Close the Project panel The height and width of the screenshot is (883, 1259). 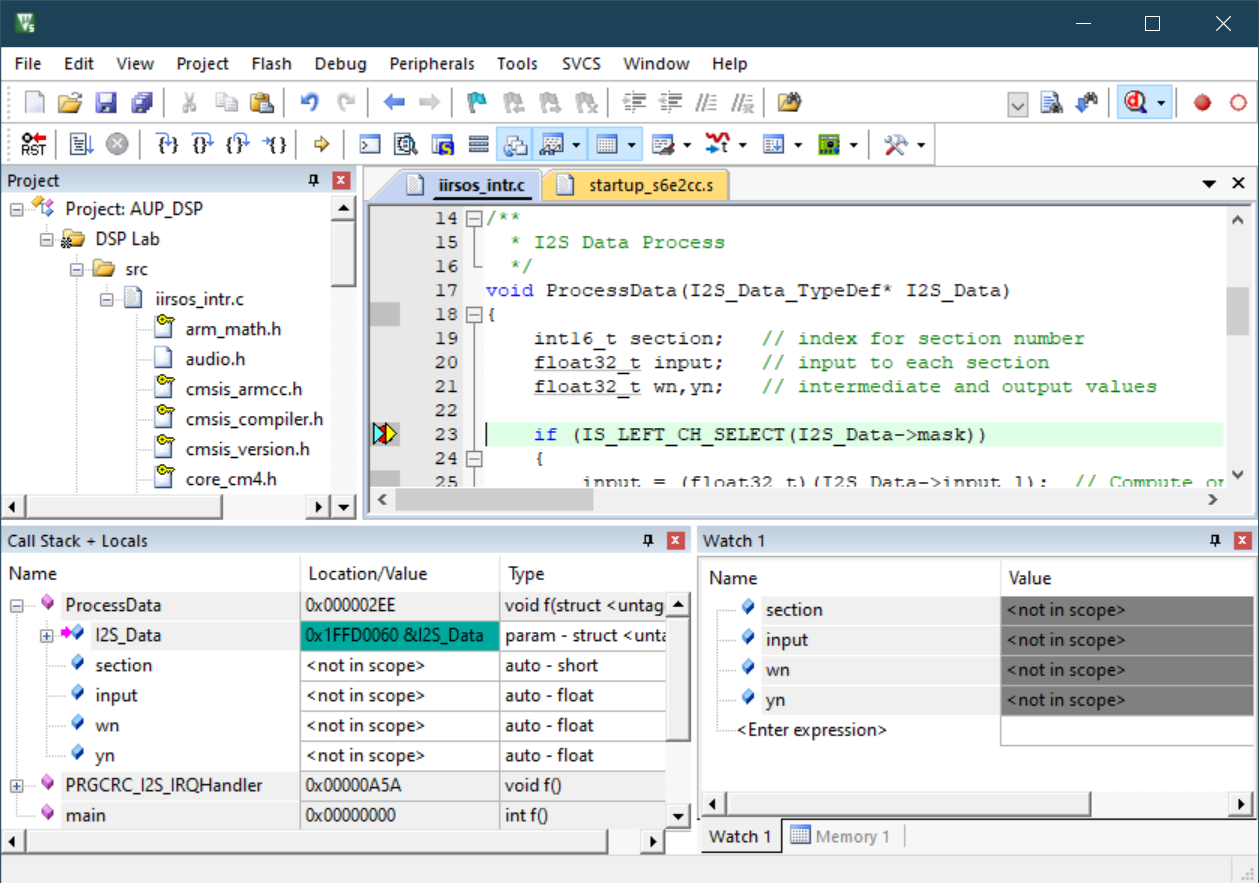coord(341,181)
